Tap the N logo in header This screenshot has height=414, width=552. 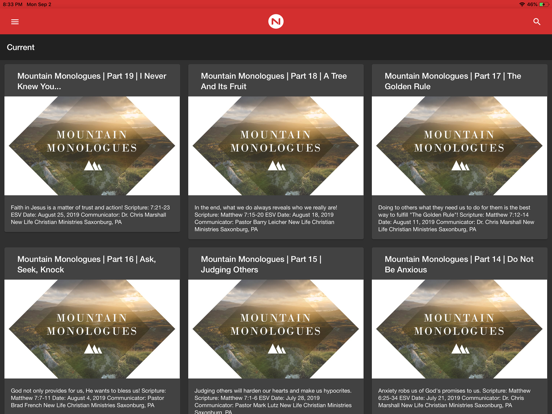coord(276,21)
